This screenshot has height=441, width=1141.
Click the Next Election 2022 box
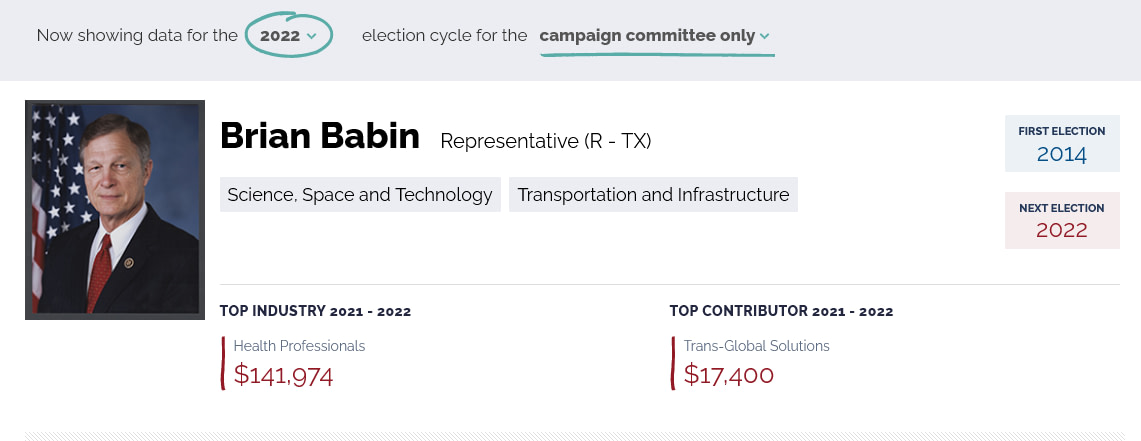(x=1062, y=220)
